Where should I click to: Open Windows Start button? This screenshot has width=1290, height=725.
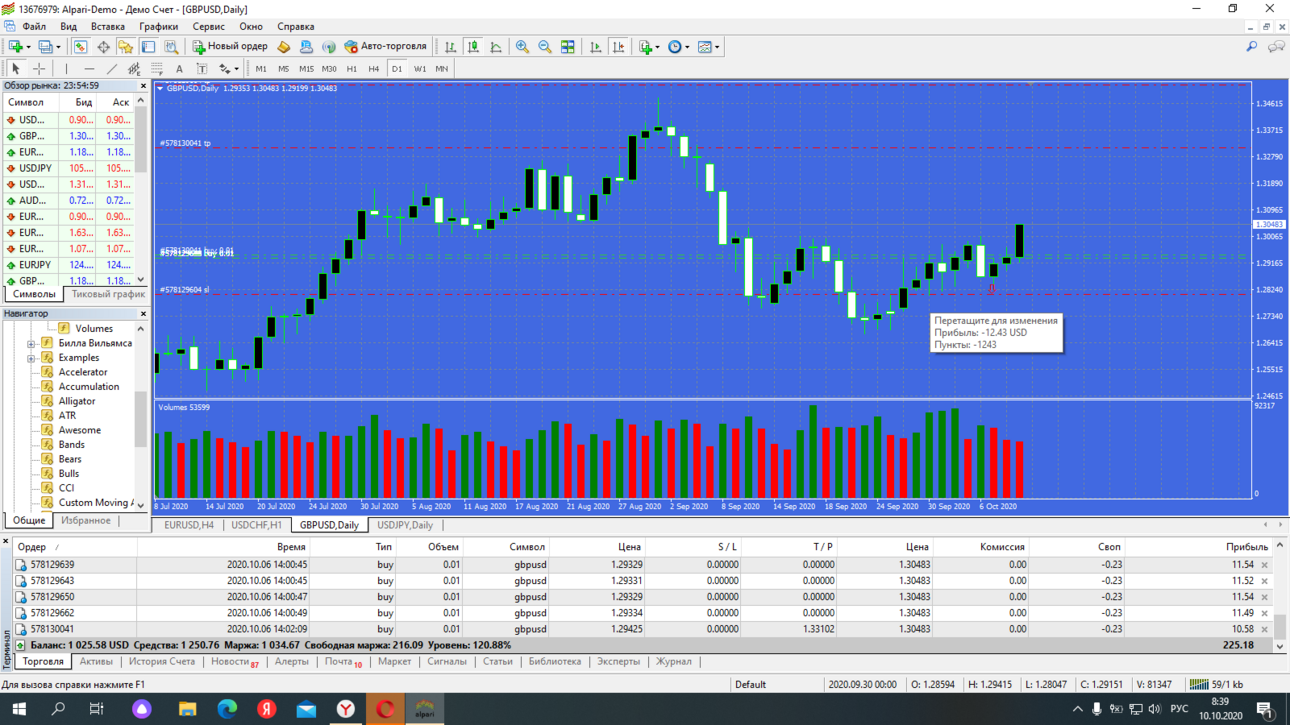(19, 709)
